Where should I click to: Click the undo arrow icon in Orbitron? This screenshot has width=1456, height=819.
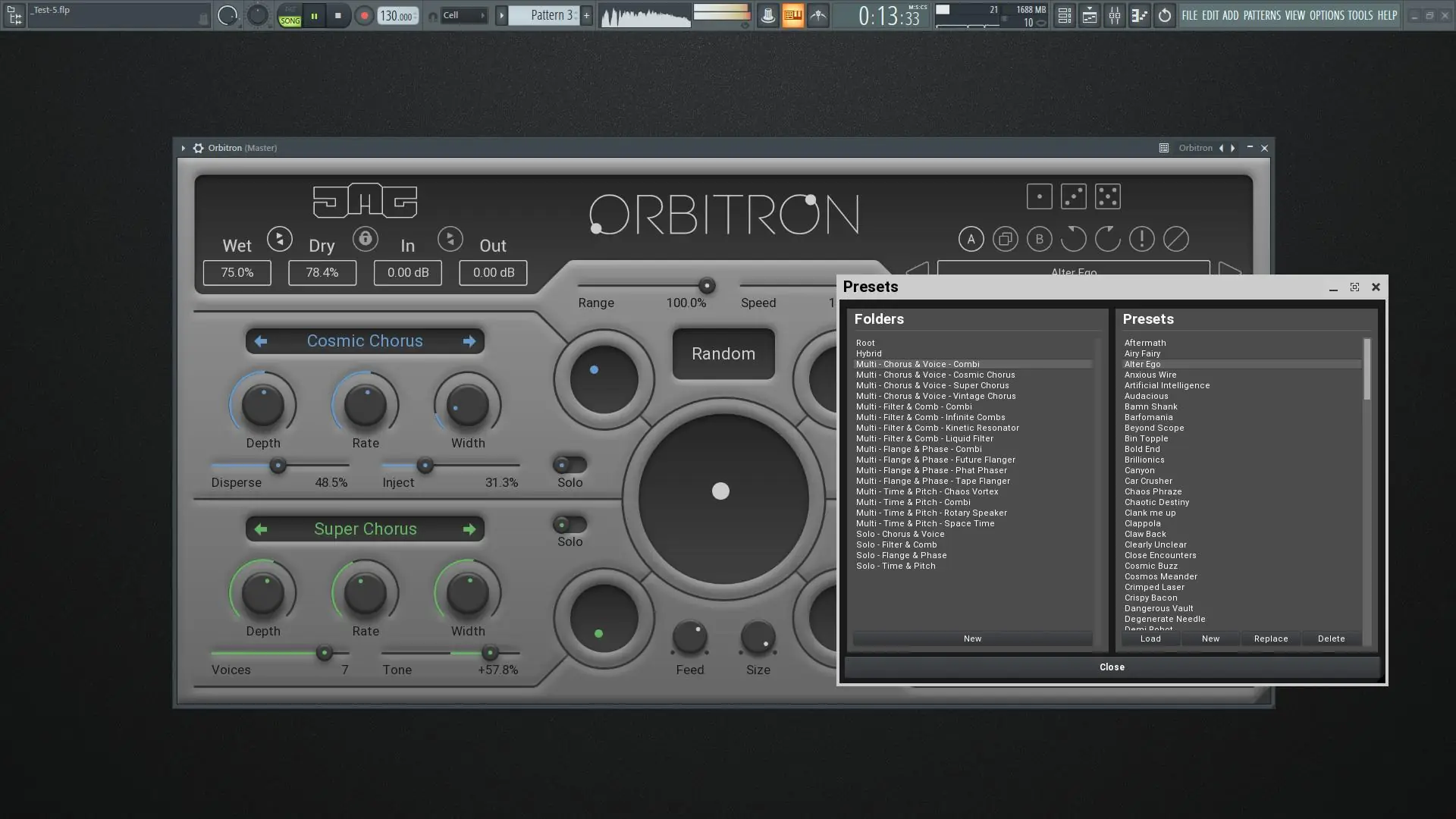(1073, 239)
